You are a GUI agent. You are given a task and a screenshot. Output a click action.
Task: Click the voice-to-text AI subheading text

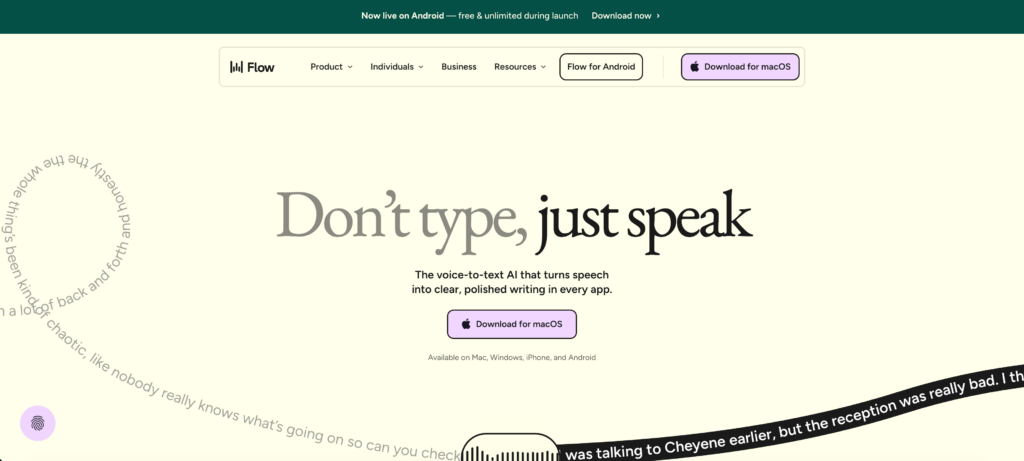[512, 282]
